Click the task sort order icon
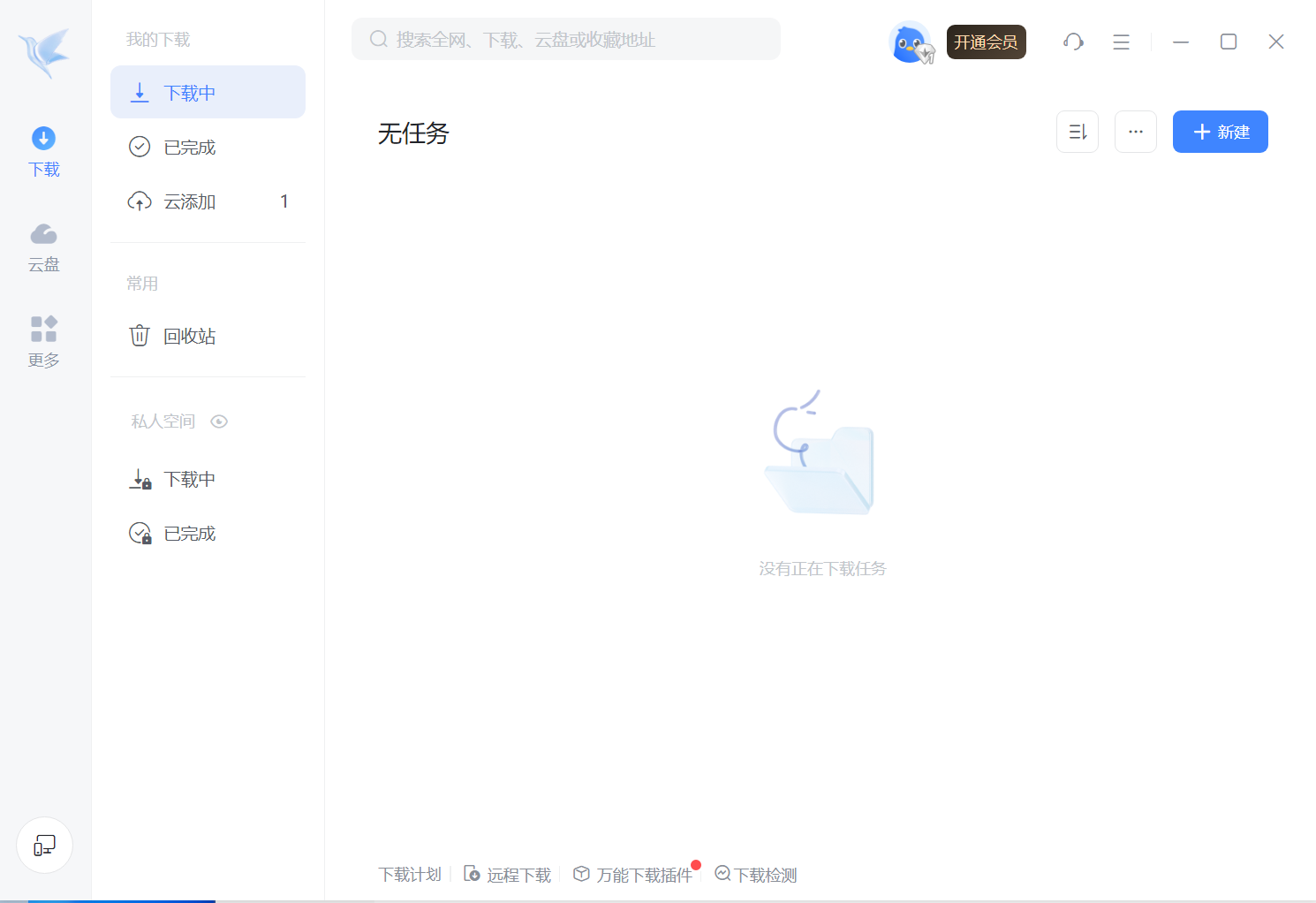 point(1078,132)
